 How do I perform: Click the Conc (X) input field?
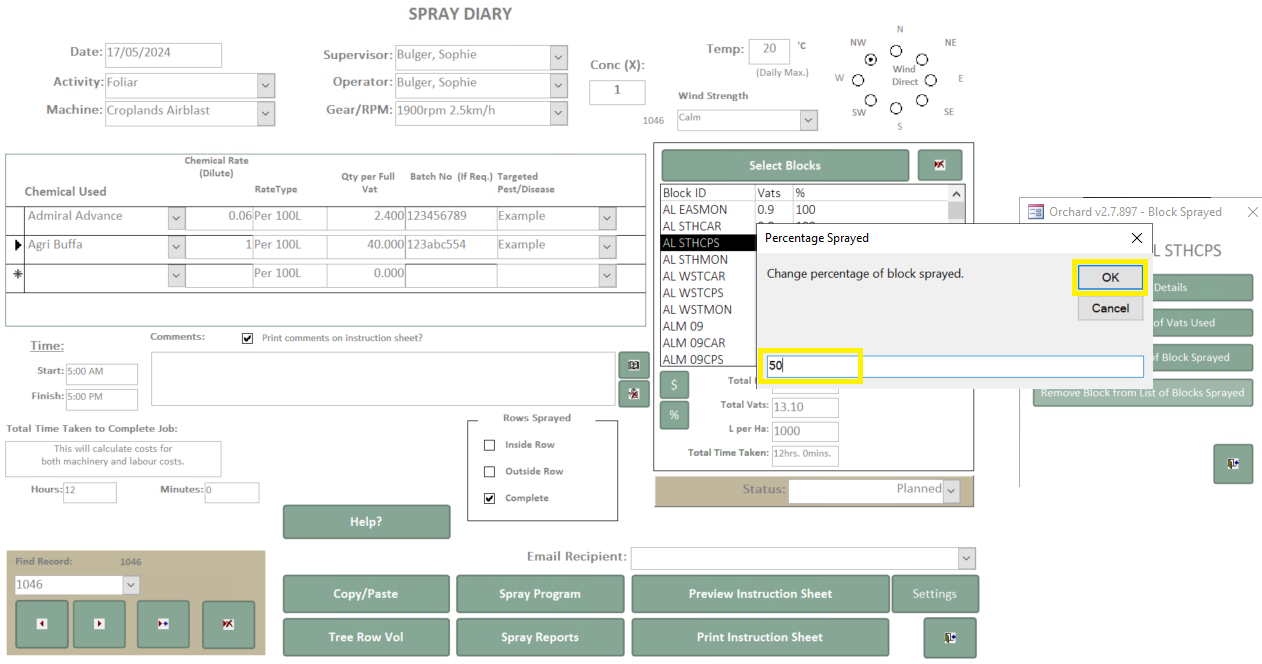tap(617, 91)
